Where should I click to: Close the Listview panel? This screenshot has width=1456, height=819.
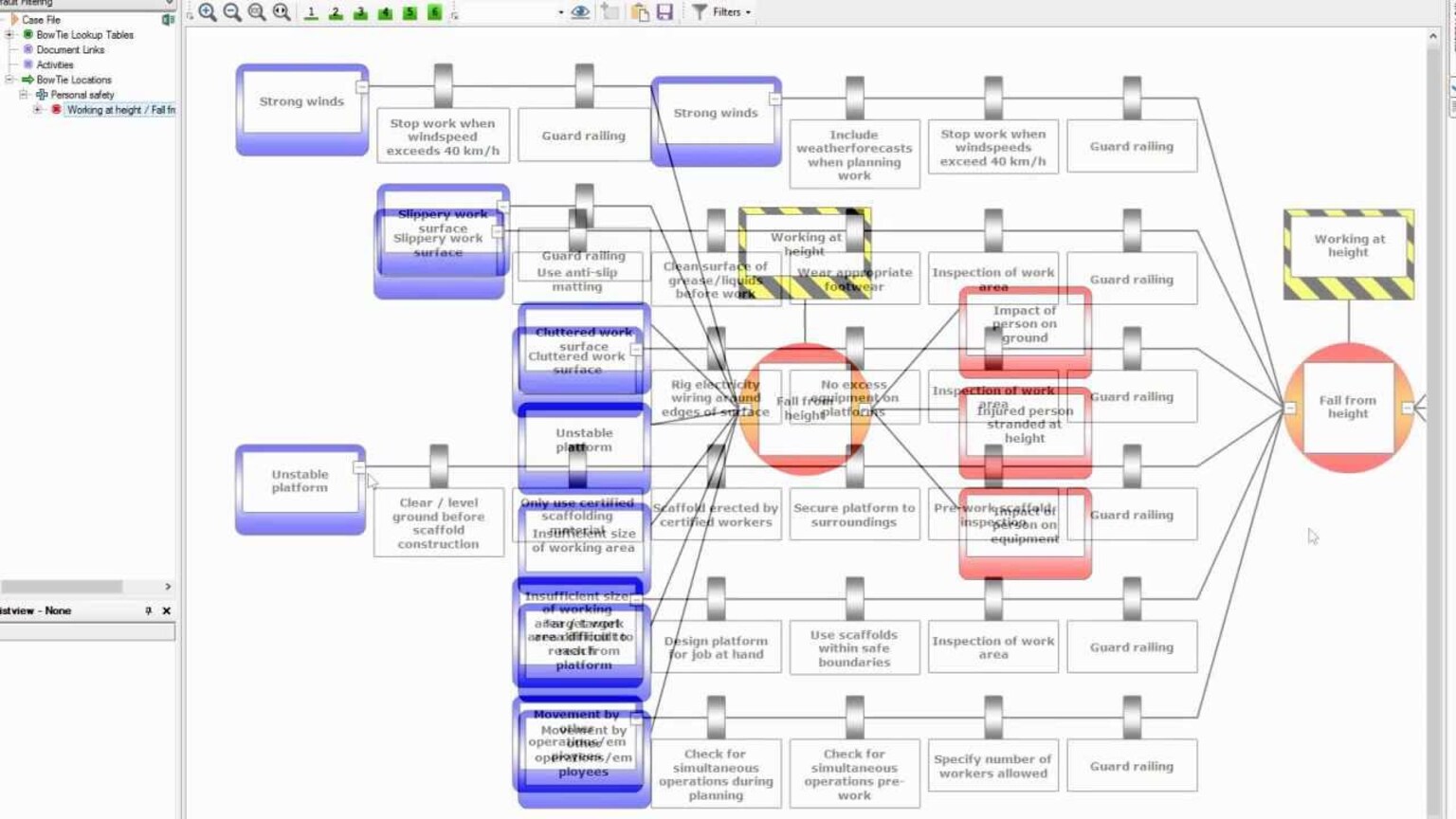167,611
